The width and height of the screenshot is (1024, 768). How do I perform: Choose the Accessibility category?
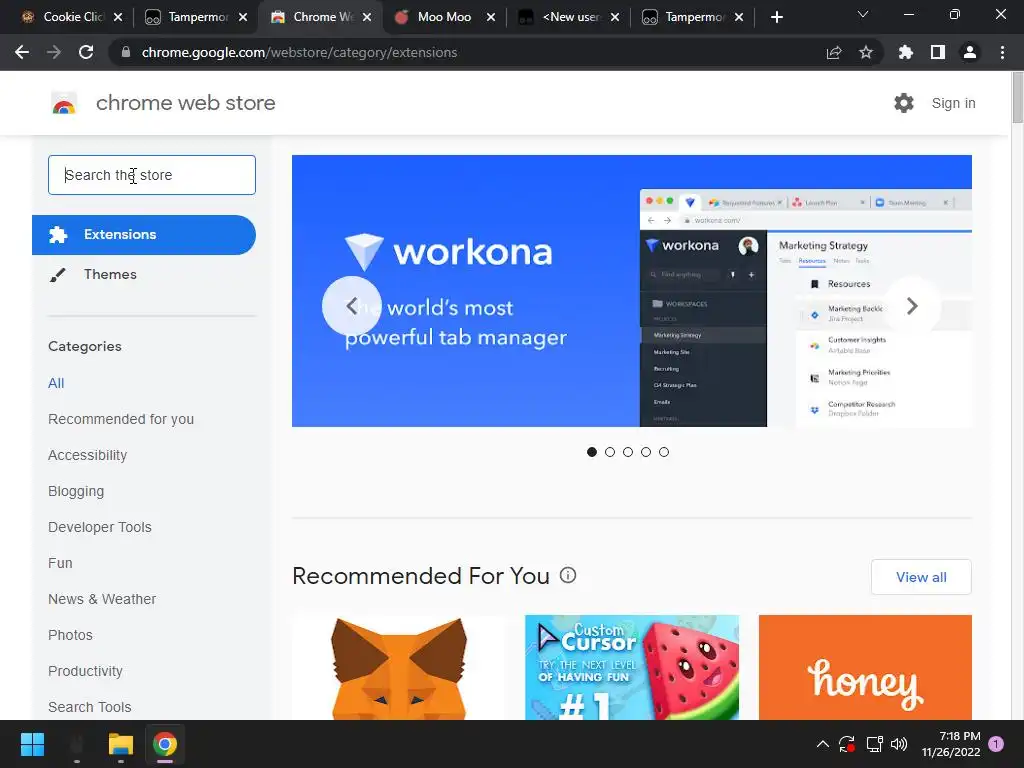(x=88, y=455)
